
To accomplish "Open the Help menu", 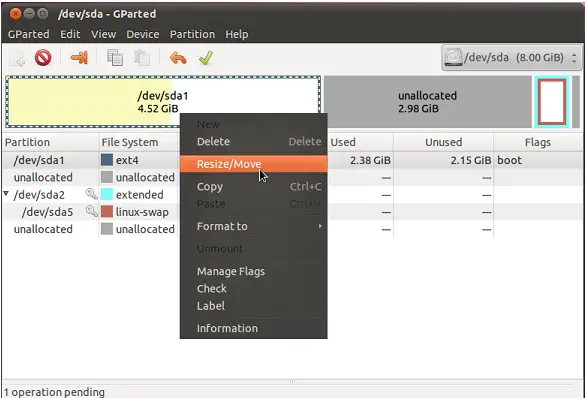I will tap(237, 34).
